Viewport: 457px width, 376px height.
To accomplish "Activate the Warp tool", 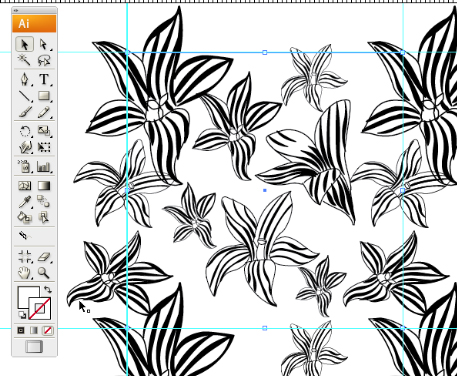I will pos(25,147).
